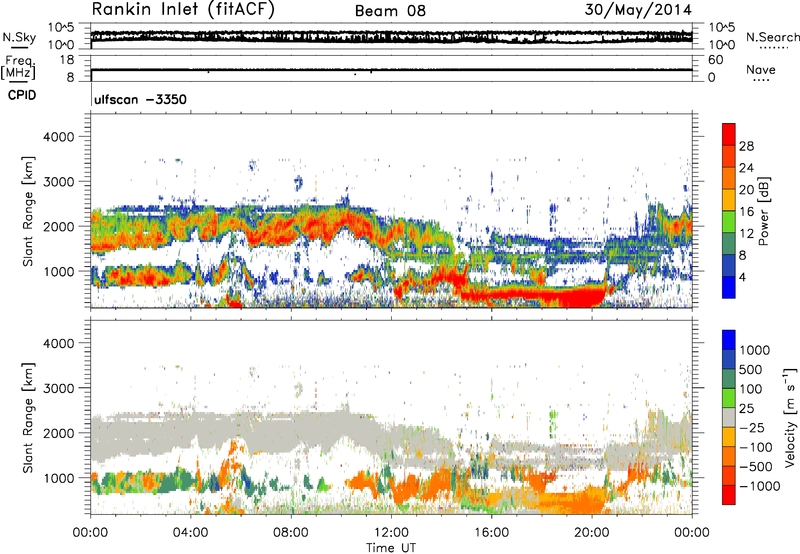Pick the light green 12–16 dB power colorbar segment
The height and width of the screenshot is (554, 800).
pyautogui.click(x=729, y=222)
